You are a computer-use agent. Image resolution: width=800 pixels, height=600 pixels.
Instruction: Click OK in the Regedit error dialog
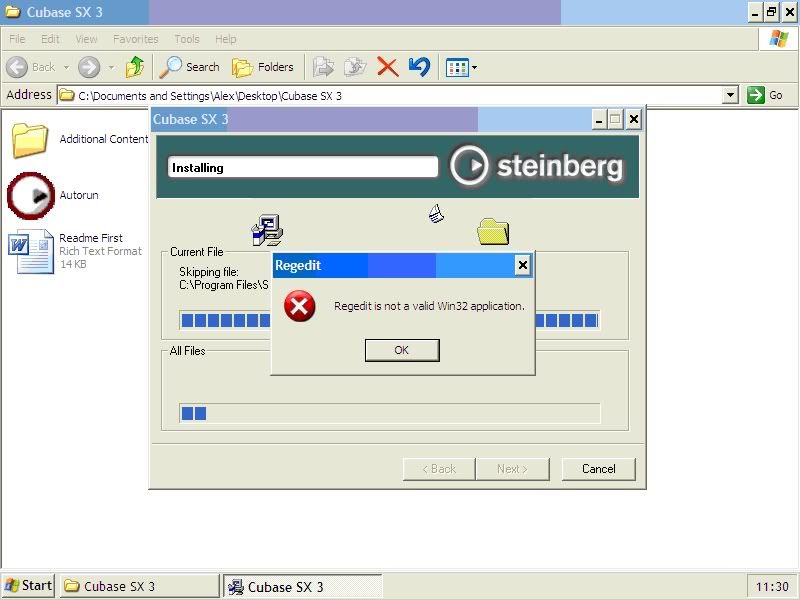pos(402,350)
